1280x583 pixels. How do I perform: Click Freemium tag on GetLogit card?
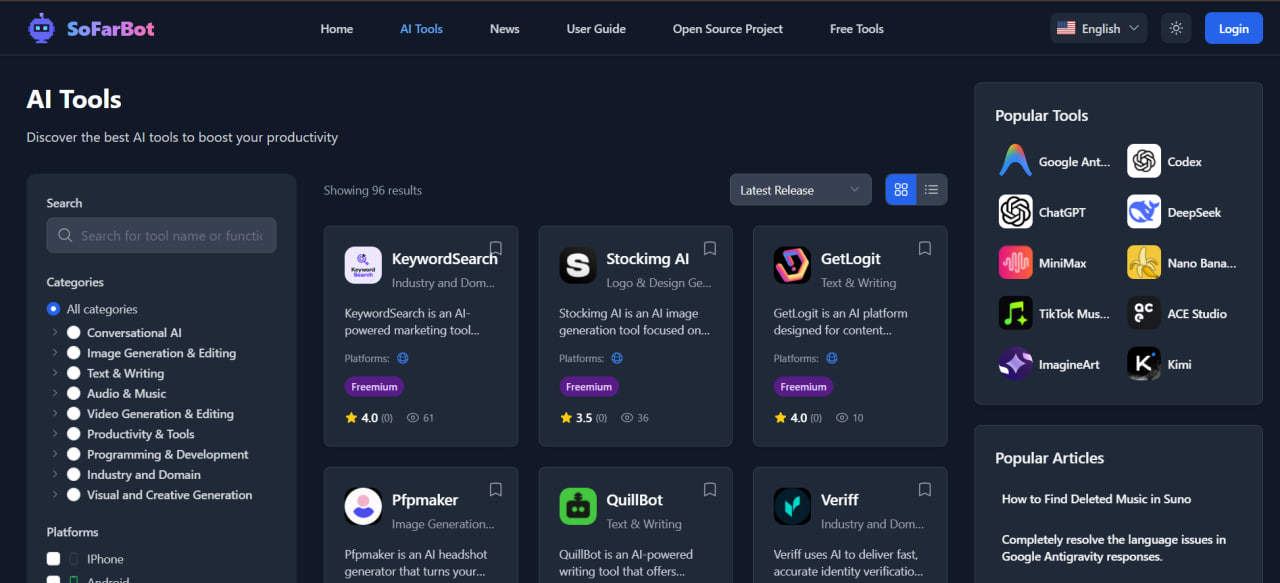point(804,387)
